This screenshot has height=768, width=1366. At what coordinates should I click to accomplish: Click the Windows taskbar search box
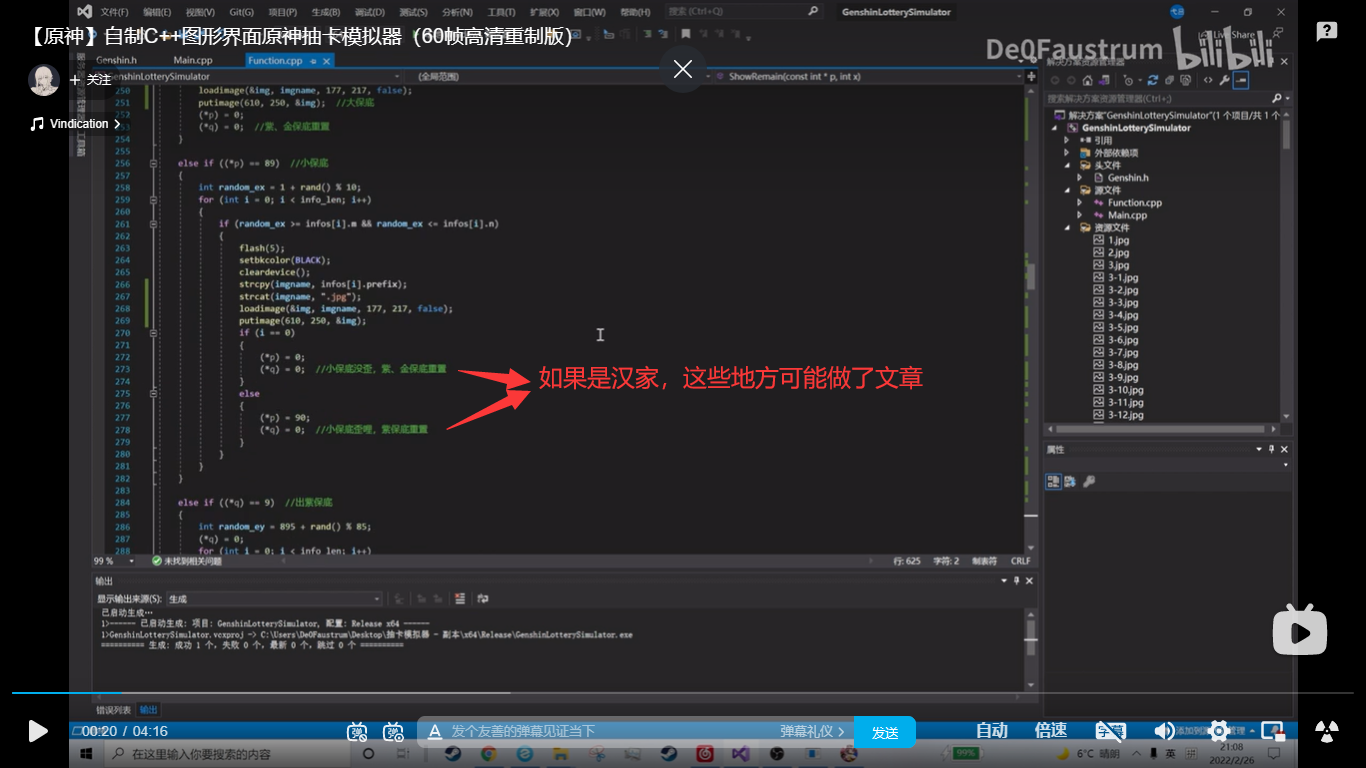click(228, 754)
